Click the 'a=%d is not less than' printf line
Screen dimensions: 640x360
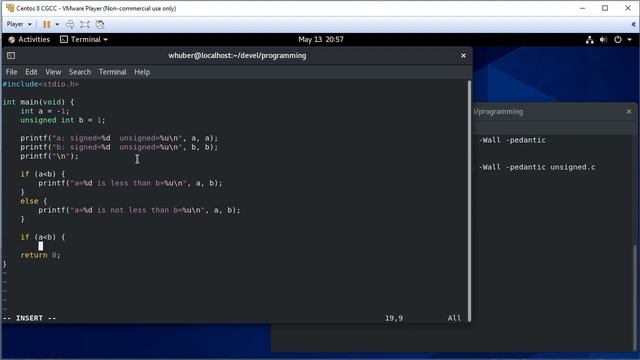[x=139, y=210]
